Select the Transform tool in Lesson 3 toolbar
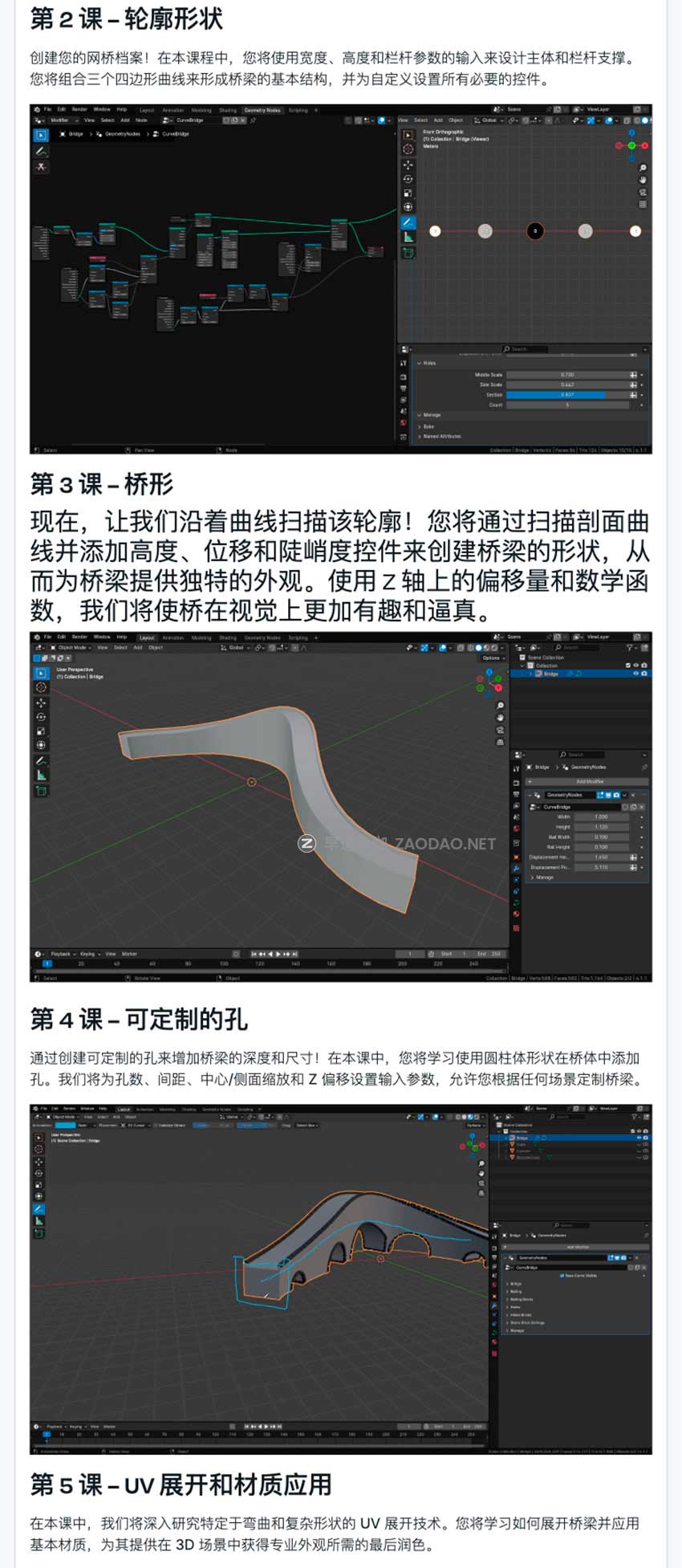Viewport: 682px width, 1568px height. tap(41, 745)
